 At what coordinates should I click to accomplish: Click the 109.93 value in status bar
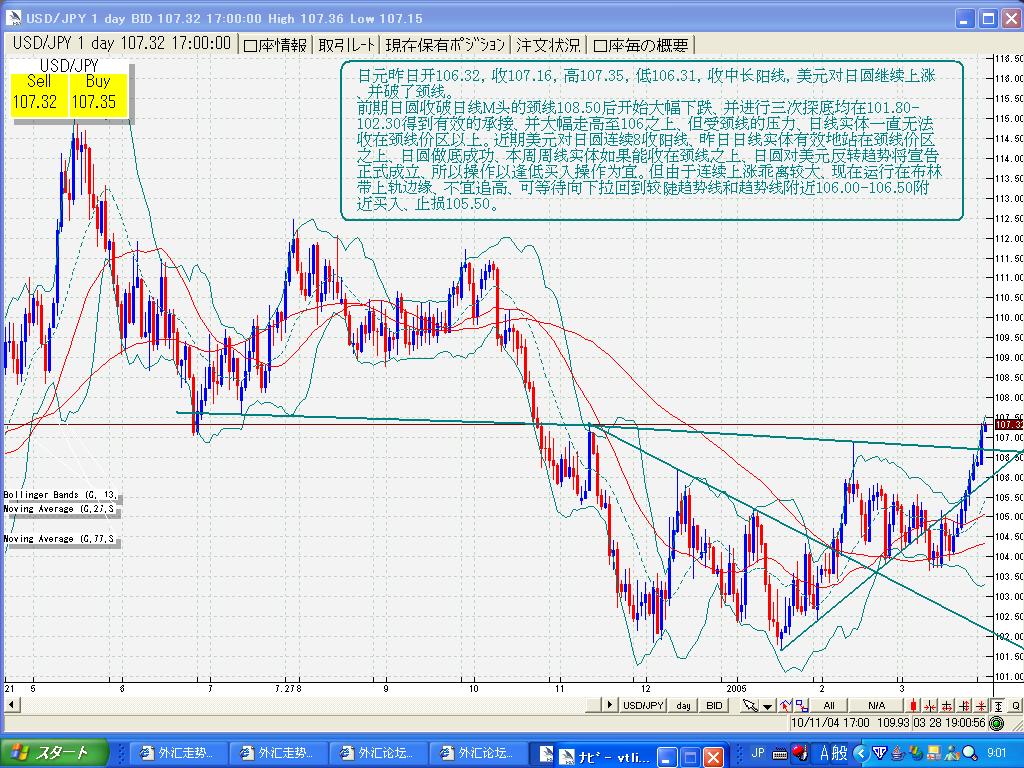point(893,723)
